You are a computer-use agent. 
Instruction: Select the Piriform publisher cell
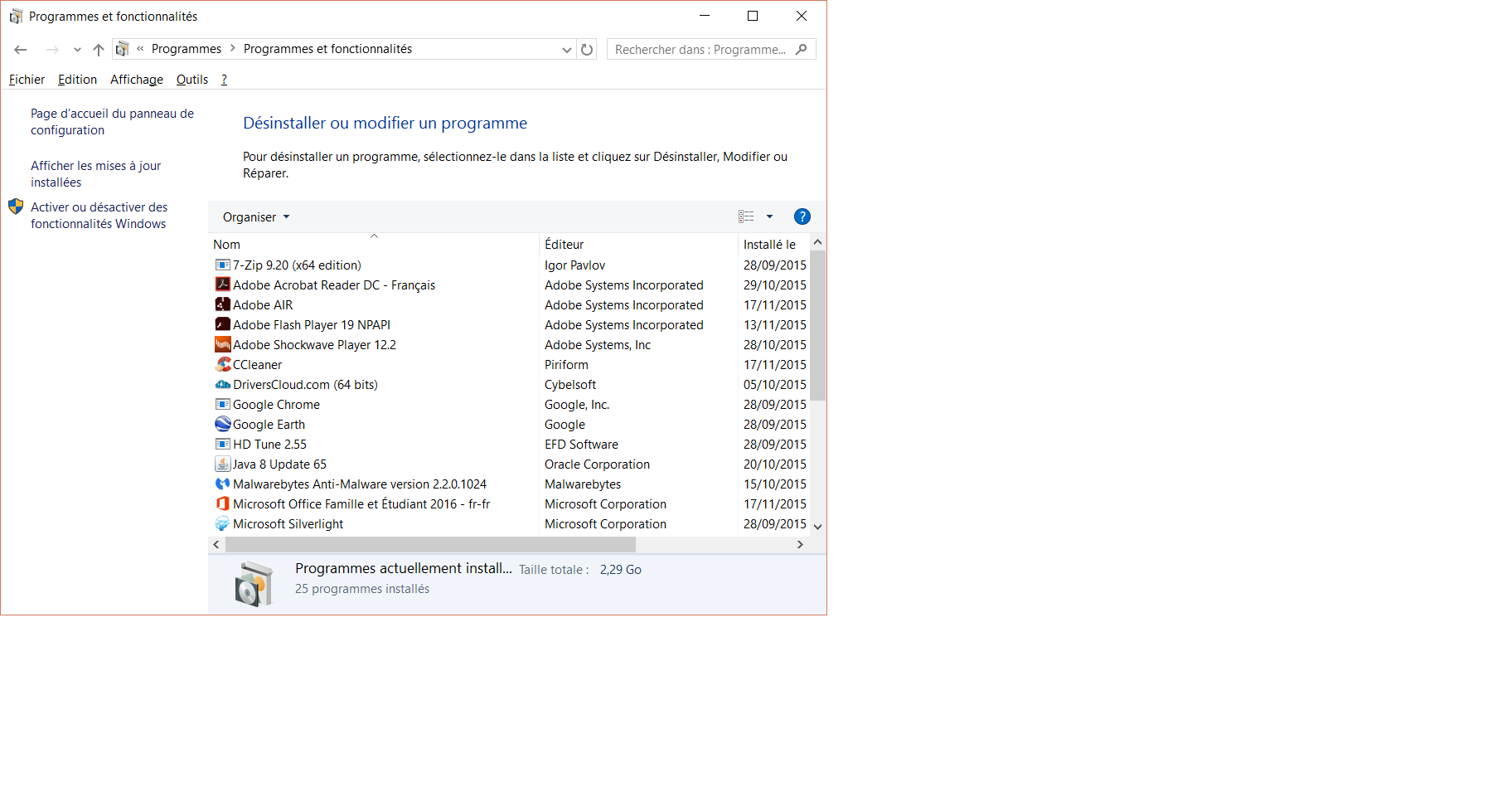(566, 365)
